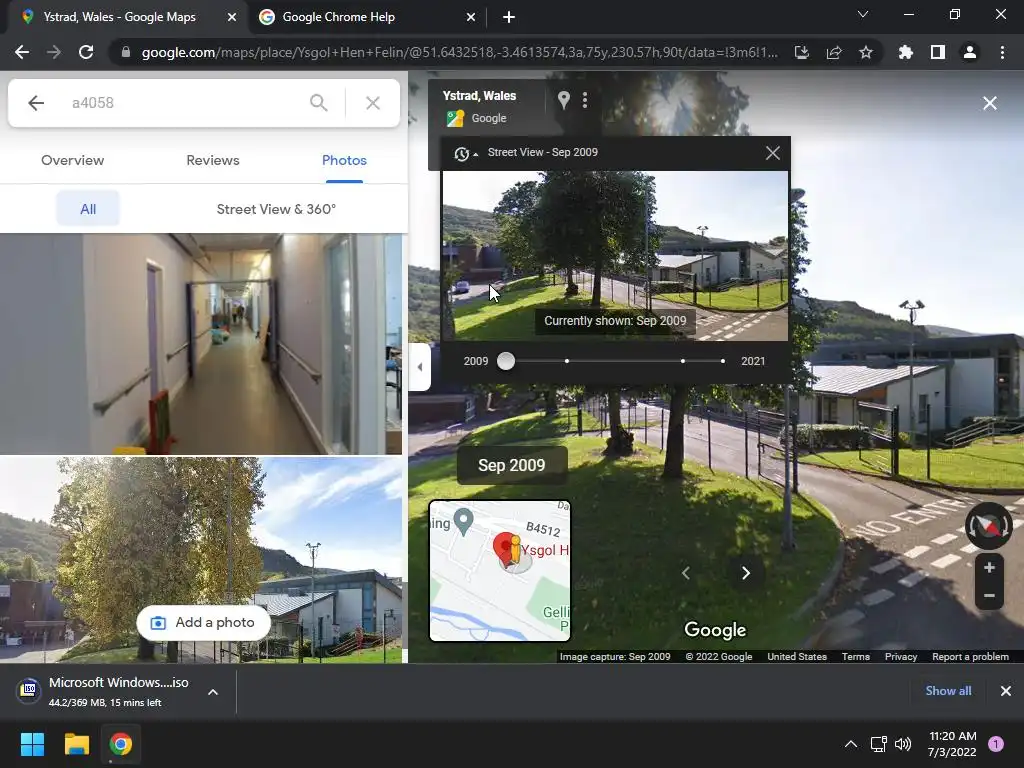The height and width of the screenshot is (768, 1024).
Task: Show hidden system tray icons
Action: pyautogui.click(x=850, y=744)
